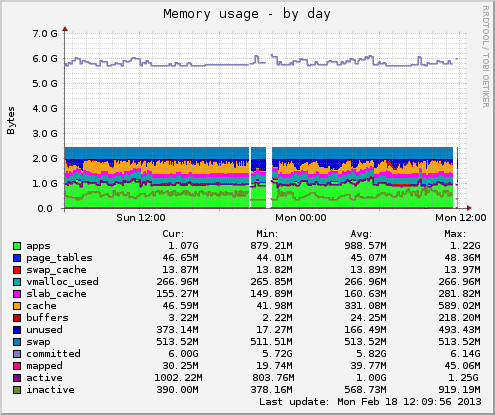Click the 'swap_cache' legend label

56,270
